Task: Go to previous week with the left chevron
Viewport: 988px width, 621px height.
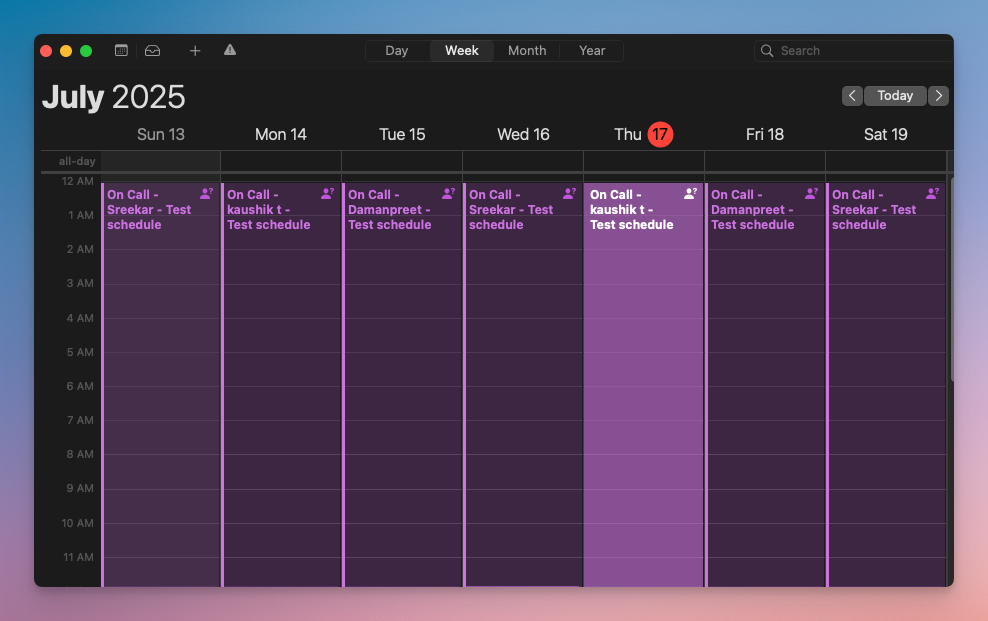Action: tap(852, 95)
